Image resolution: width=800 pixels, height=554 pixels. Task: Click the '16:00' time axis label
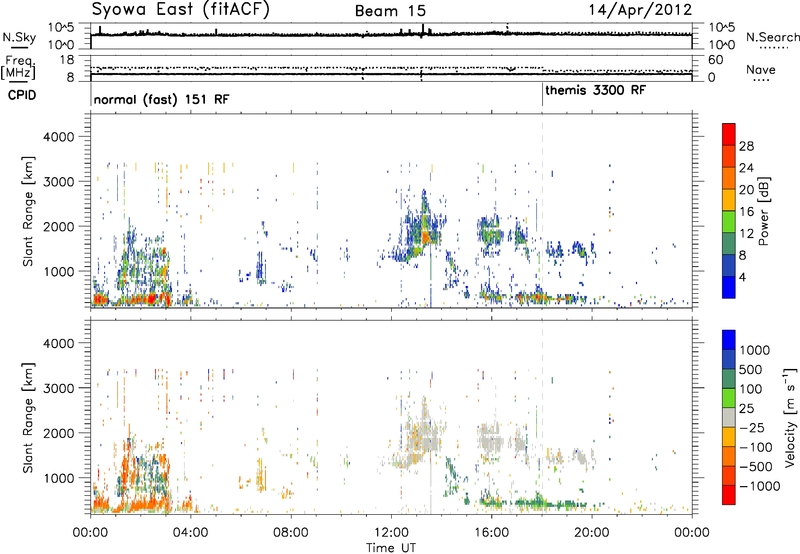pos(491,533)
